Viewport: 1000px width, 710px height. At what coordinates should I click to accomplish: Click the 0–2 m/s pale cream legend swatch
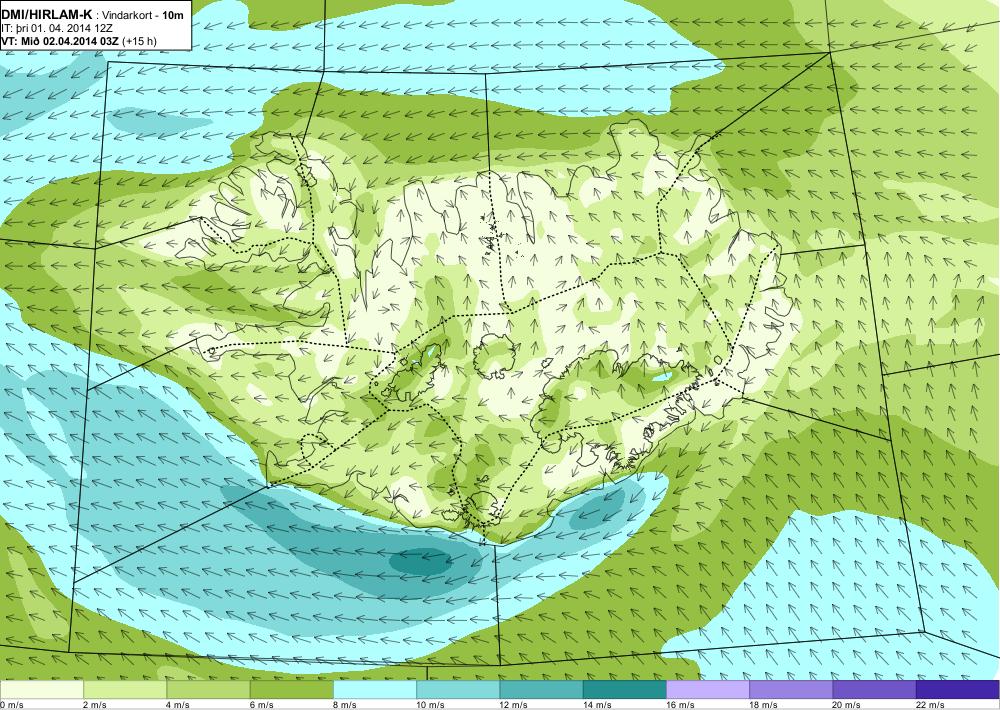coord(41,690)
